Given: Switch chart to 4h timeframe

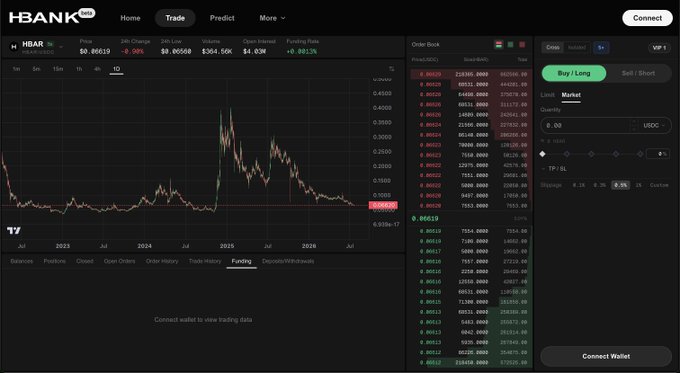Looking at the screenshot, I should pos(97,69).
